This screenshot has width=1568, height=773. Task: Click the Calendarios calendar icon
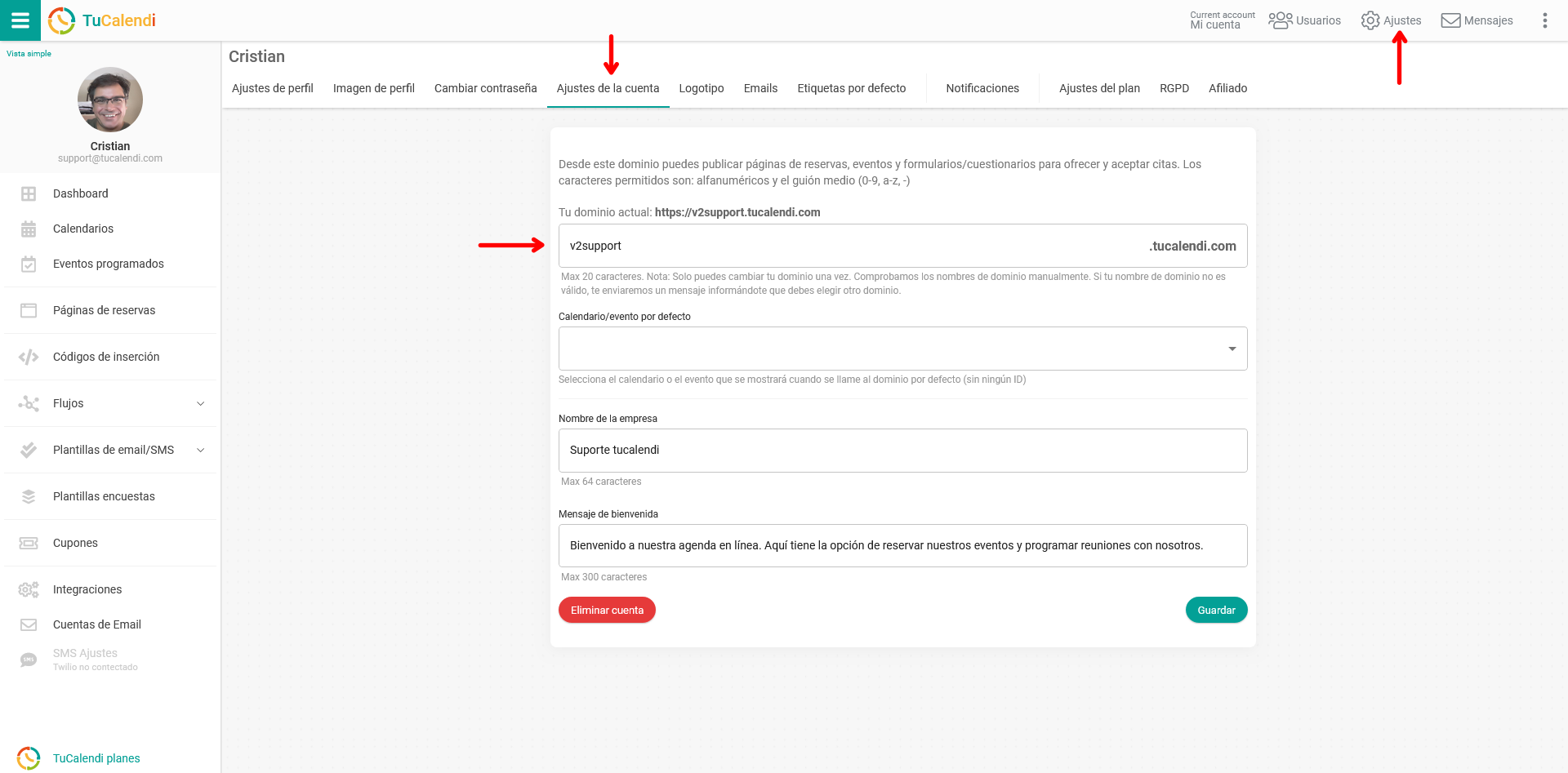29,229
